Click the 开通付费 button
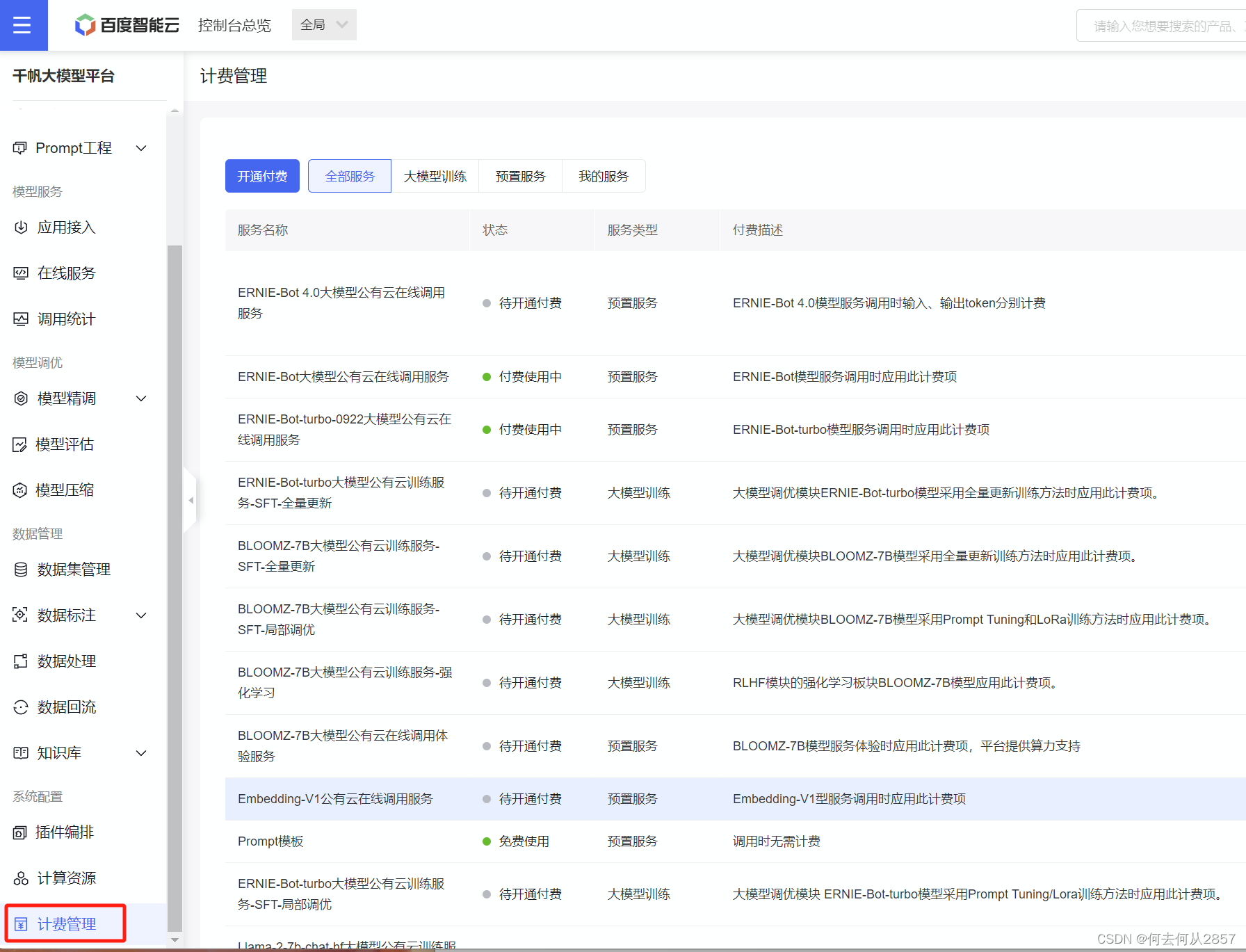 click(262, 176)
